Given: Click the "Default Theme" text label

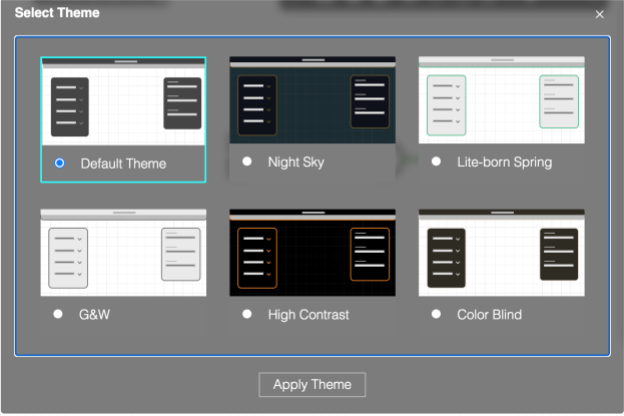Looking at the screenshot, I should click(x=123, y=164).
